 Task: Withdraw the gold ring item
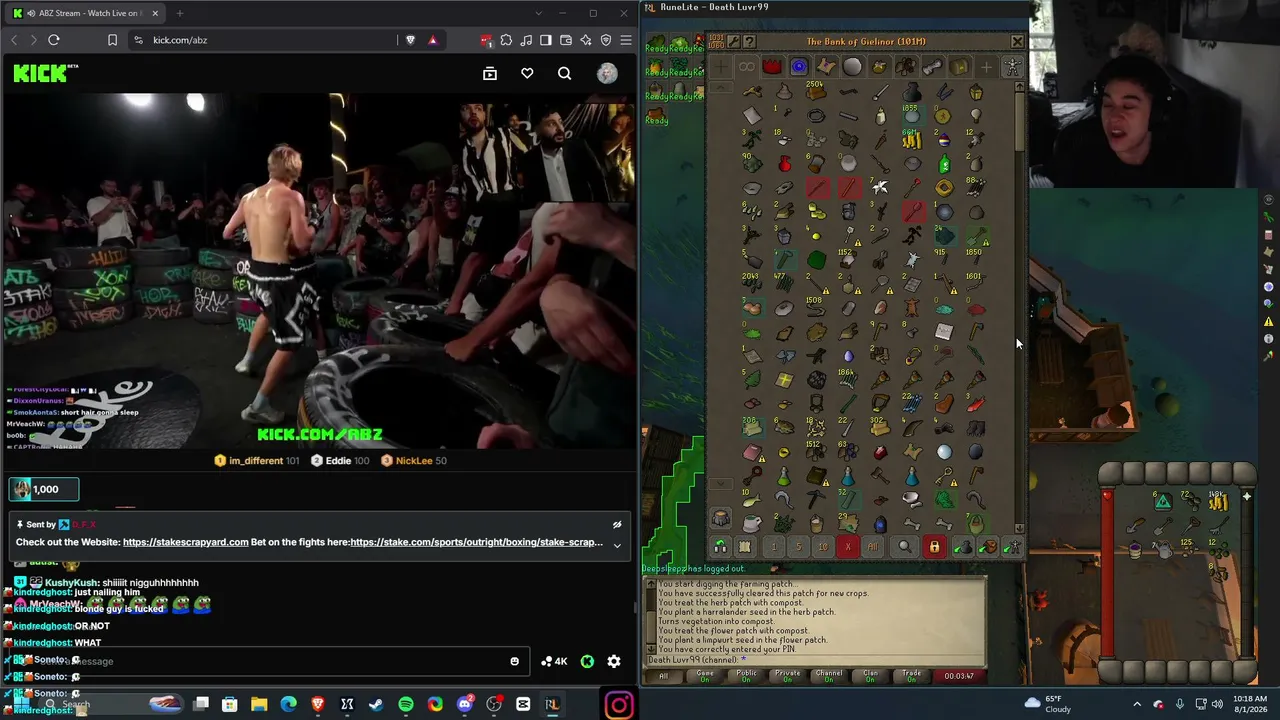tap(944, 188)
